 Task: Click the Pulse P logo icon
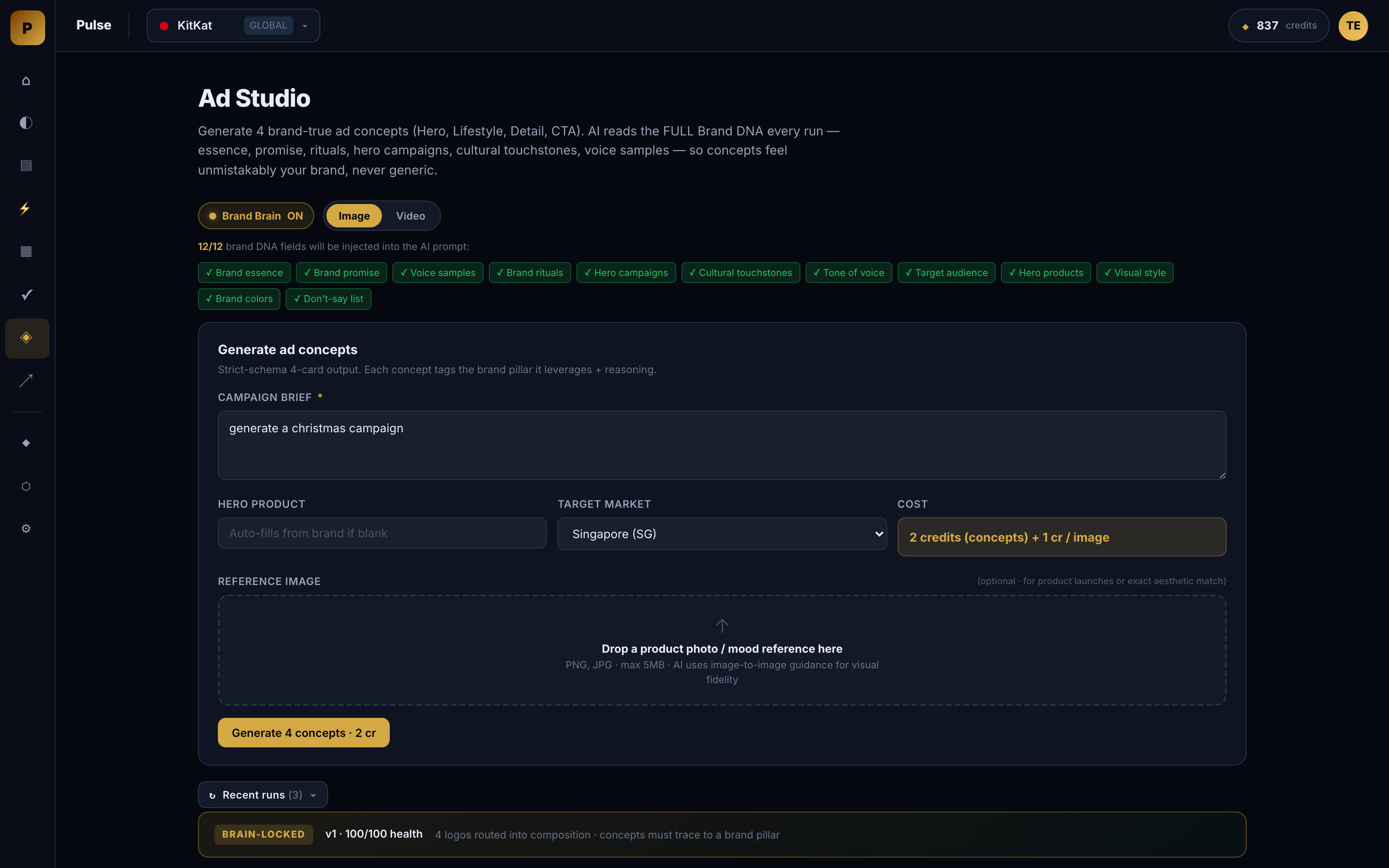27,27
